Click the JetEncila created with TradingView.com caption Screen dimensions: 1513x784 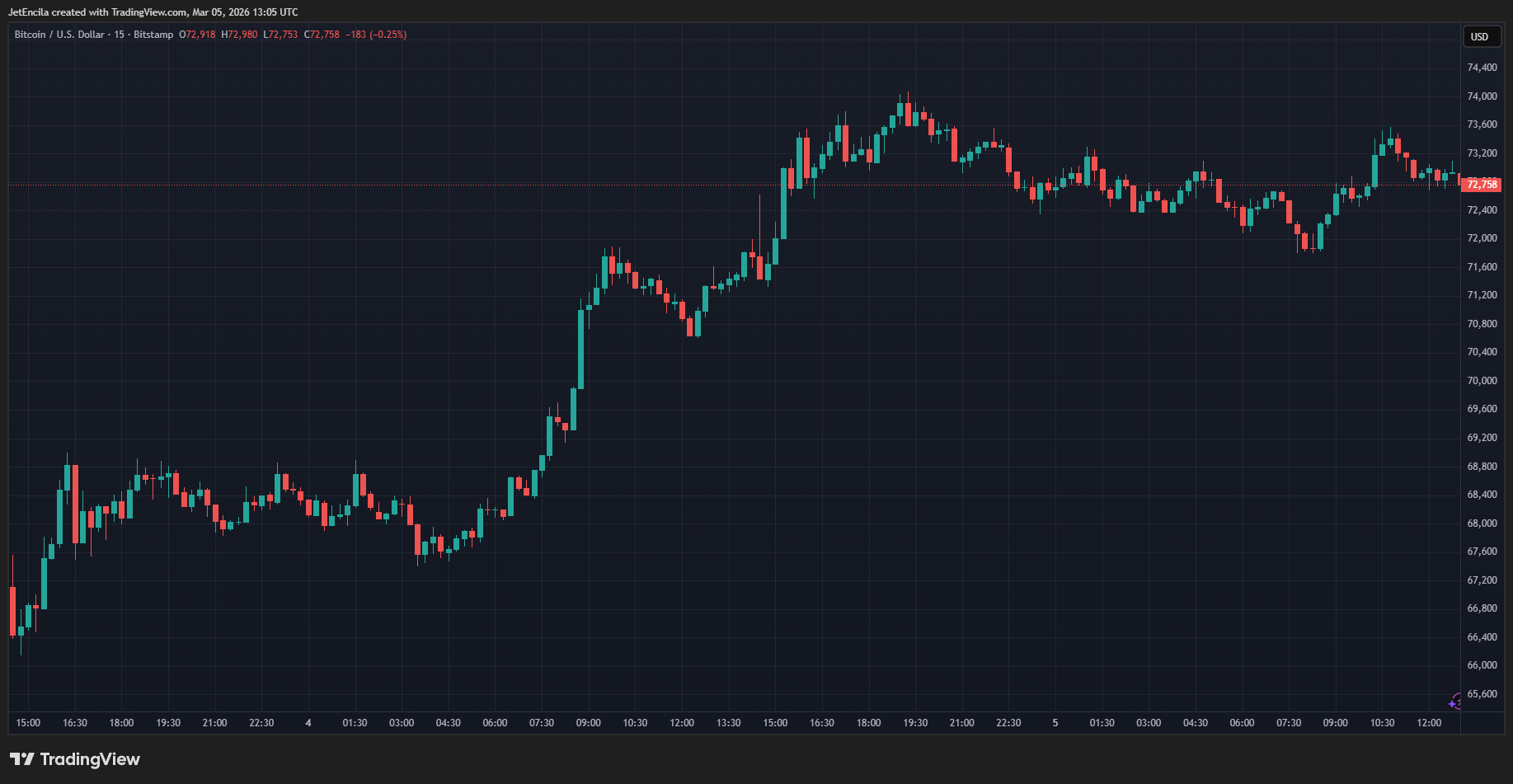[153, 12]
